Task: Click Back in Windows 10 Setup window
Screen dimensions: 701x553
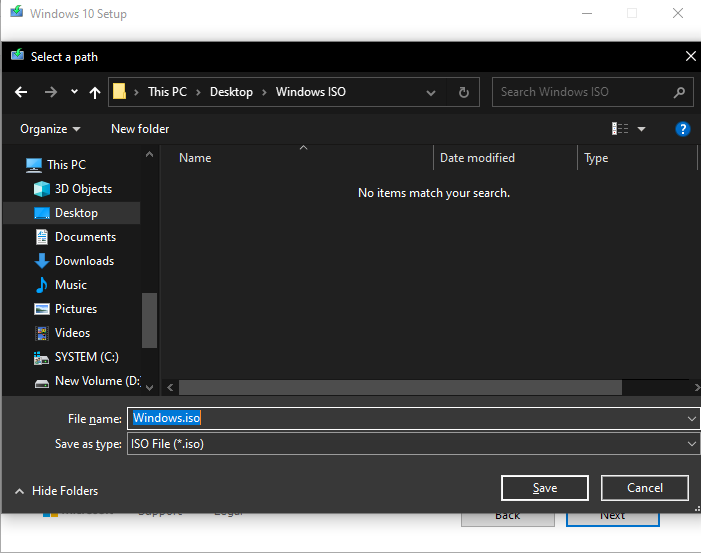Action: coord(508,519)
